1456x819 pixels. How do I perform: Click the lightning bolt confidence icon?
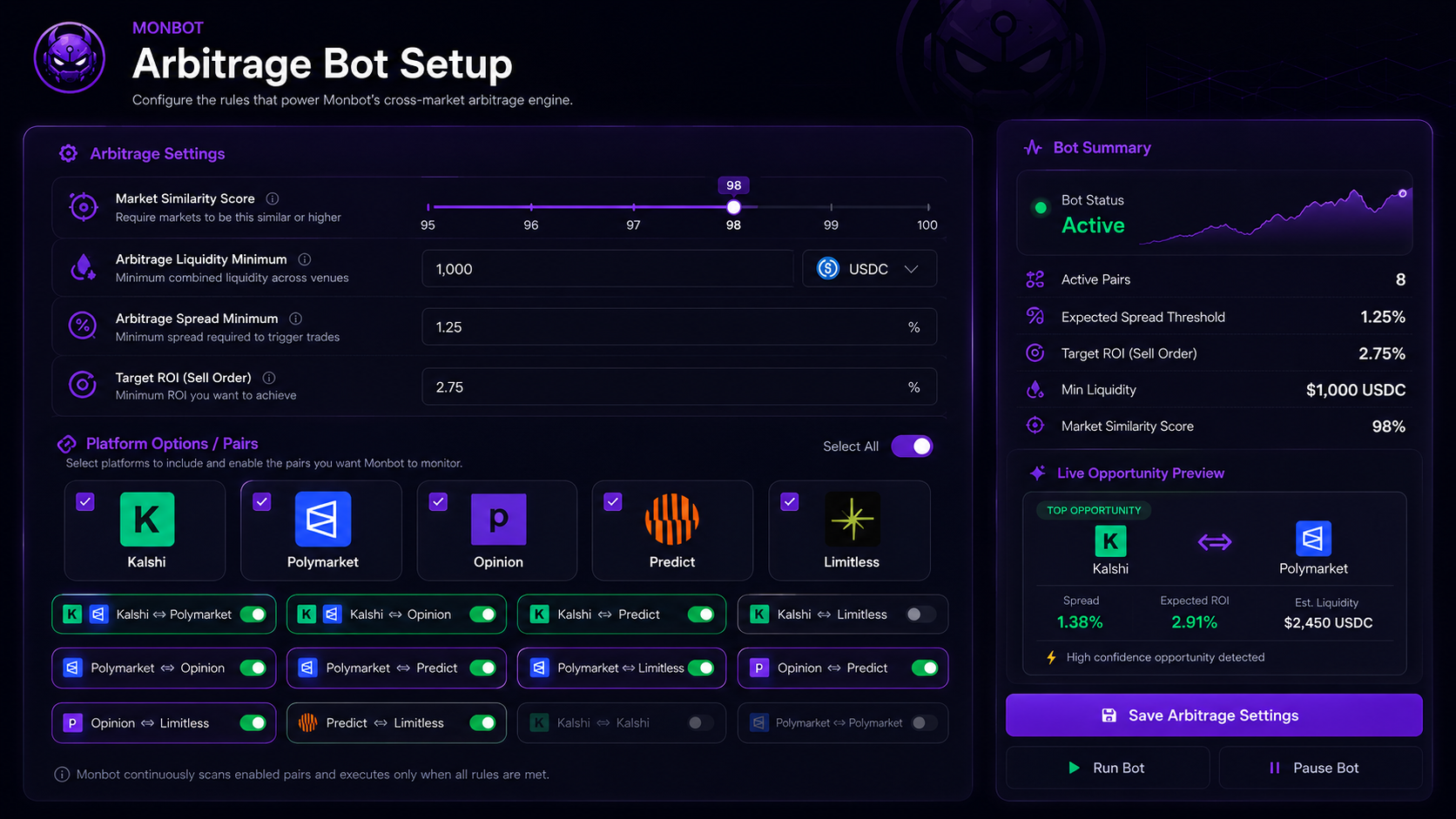click(x=1051, y=657)
